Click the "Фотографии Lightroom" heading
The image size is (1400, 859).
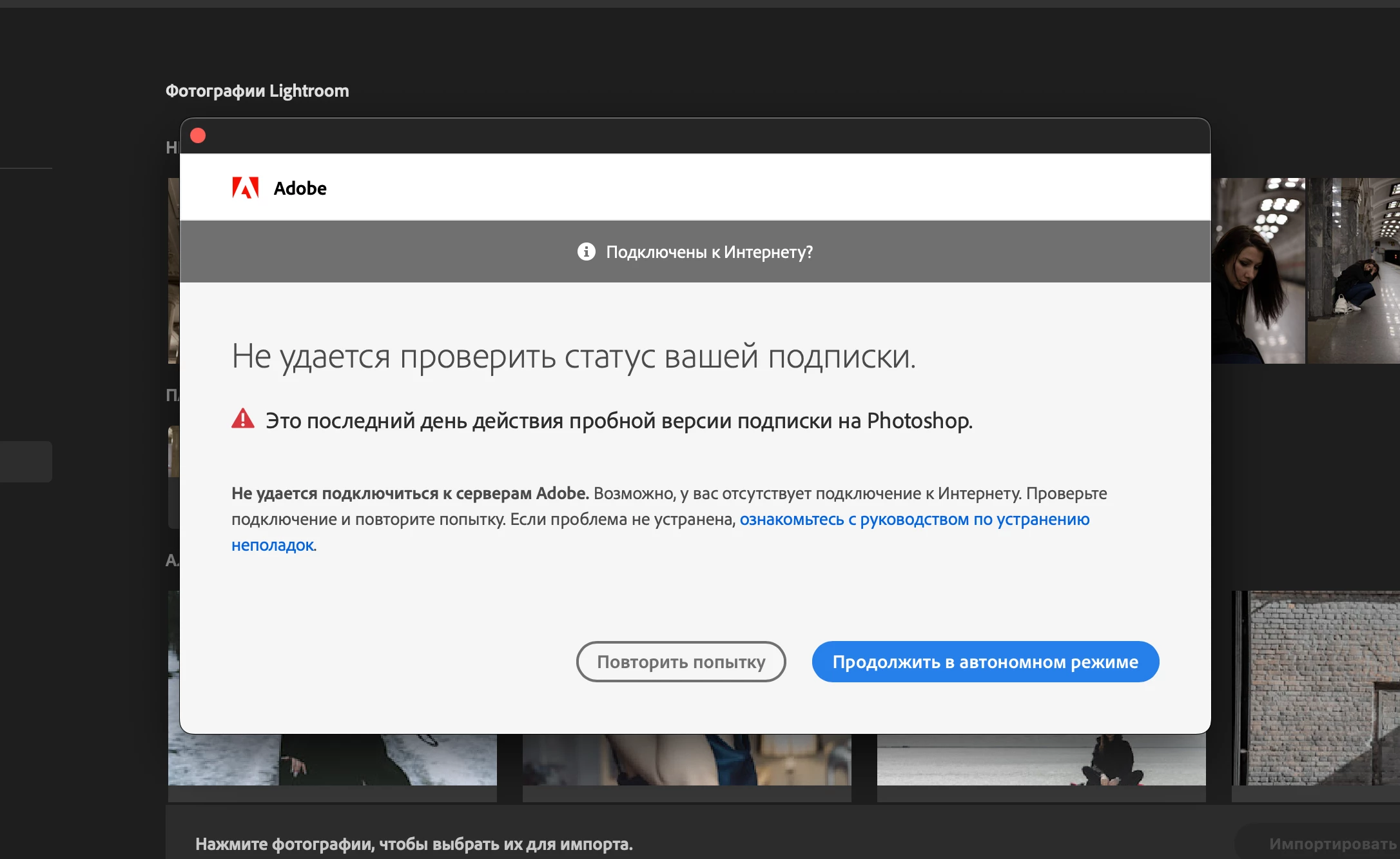pos(257,91)
